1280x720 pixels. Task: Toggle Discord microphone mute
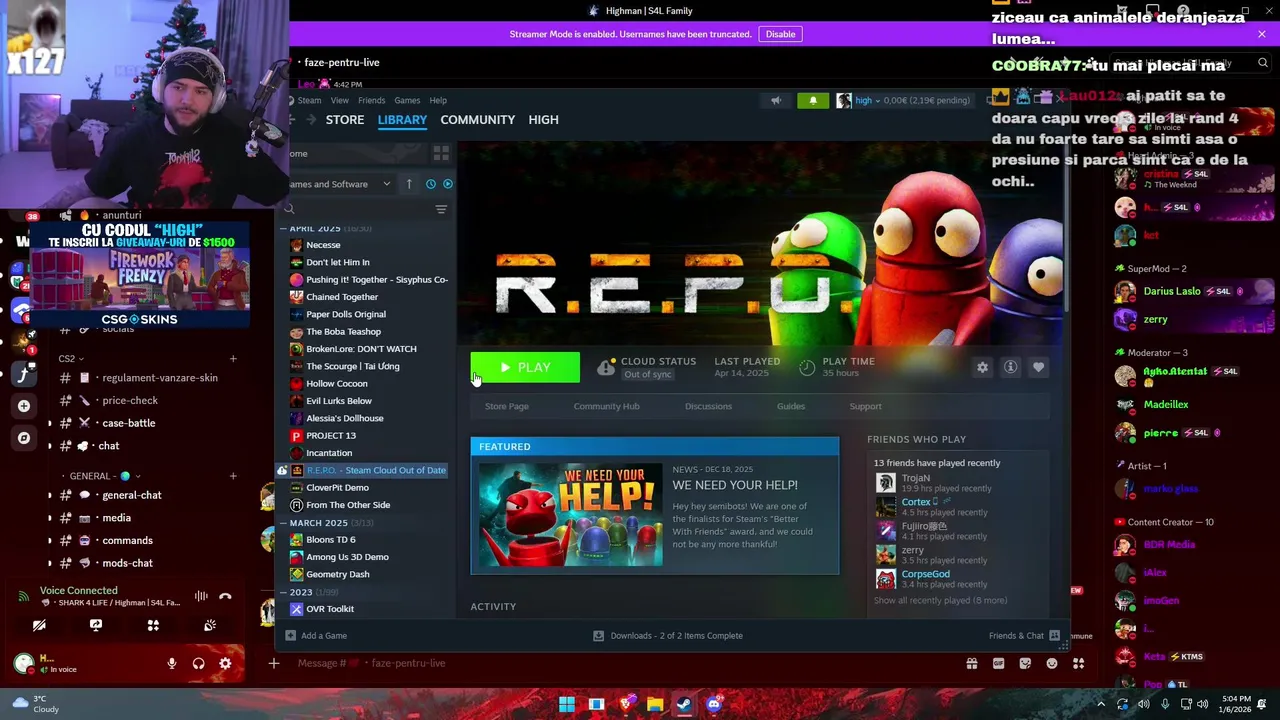click(x=172, y=663)
